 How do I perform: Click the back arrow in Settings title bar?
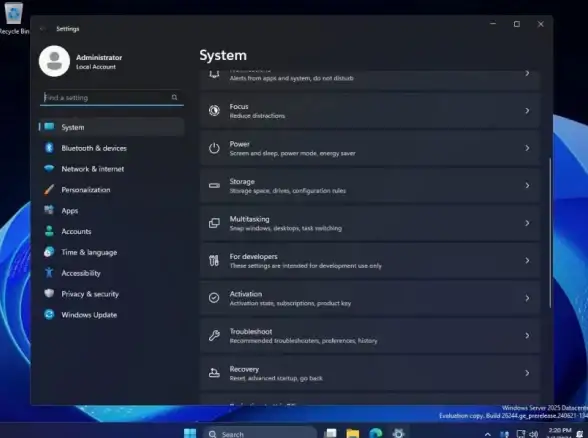42,29
